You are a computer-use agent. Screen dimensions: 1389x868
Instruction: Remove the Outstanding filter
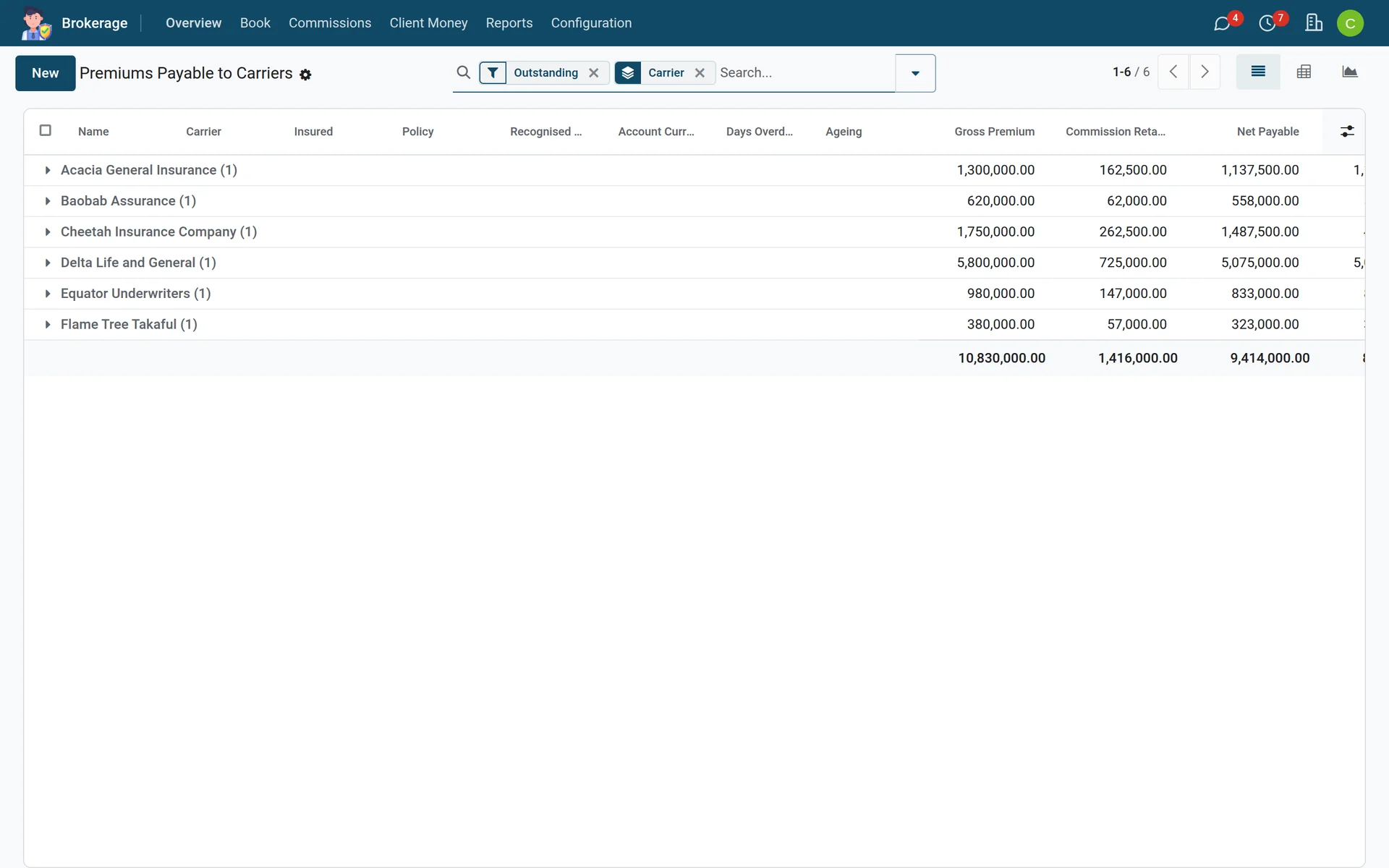(594, 72)
